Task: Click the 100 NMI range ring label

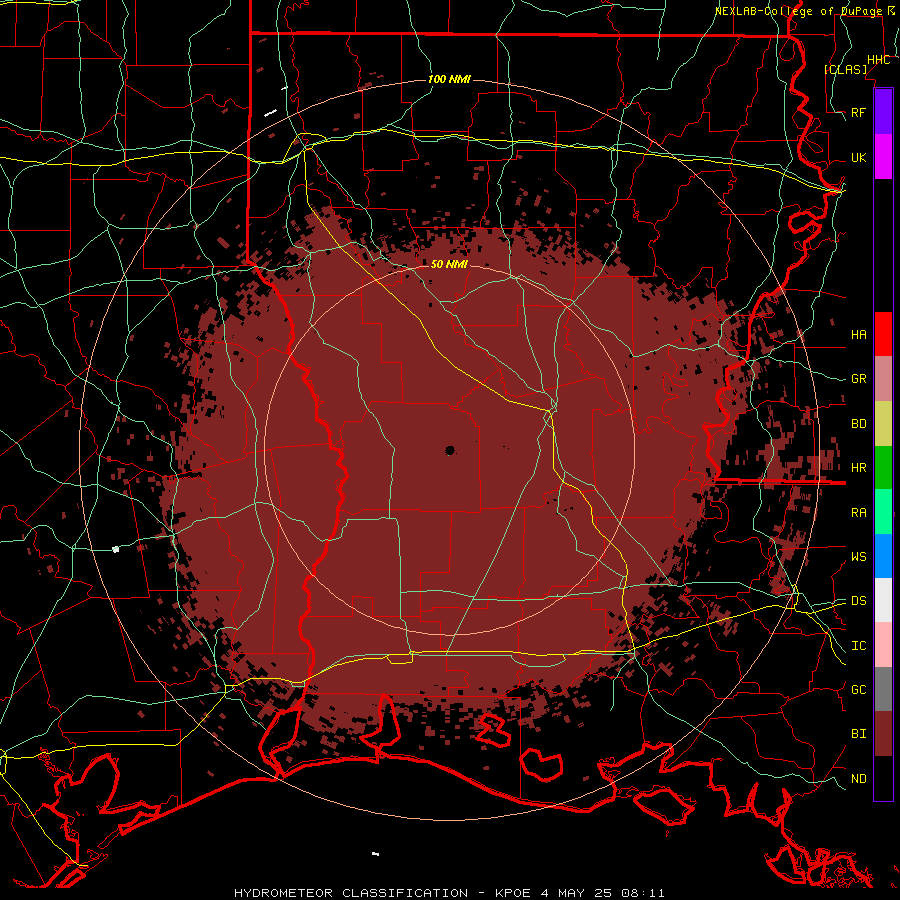Action: [449, 79]
